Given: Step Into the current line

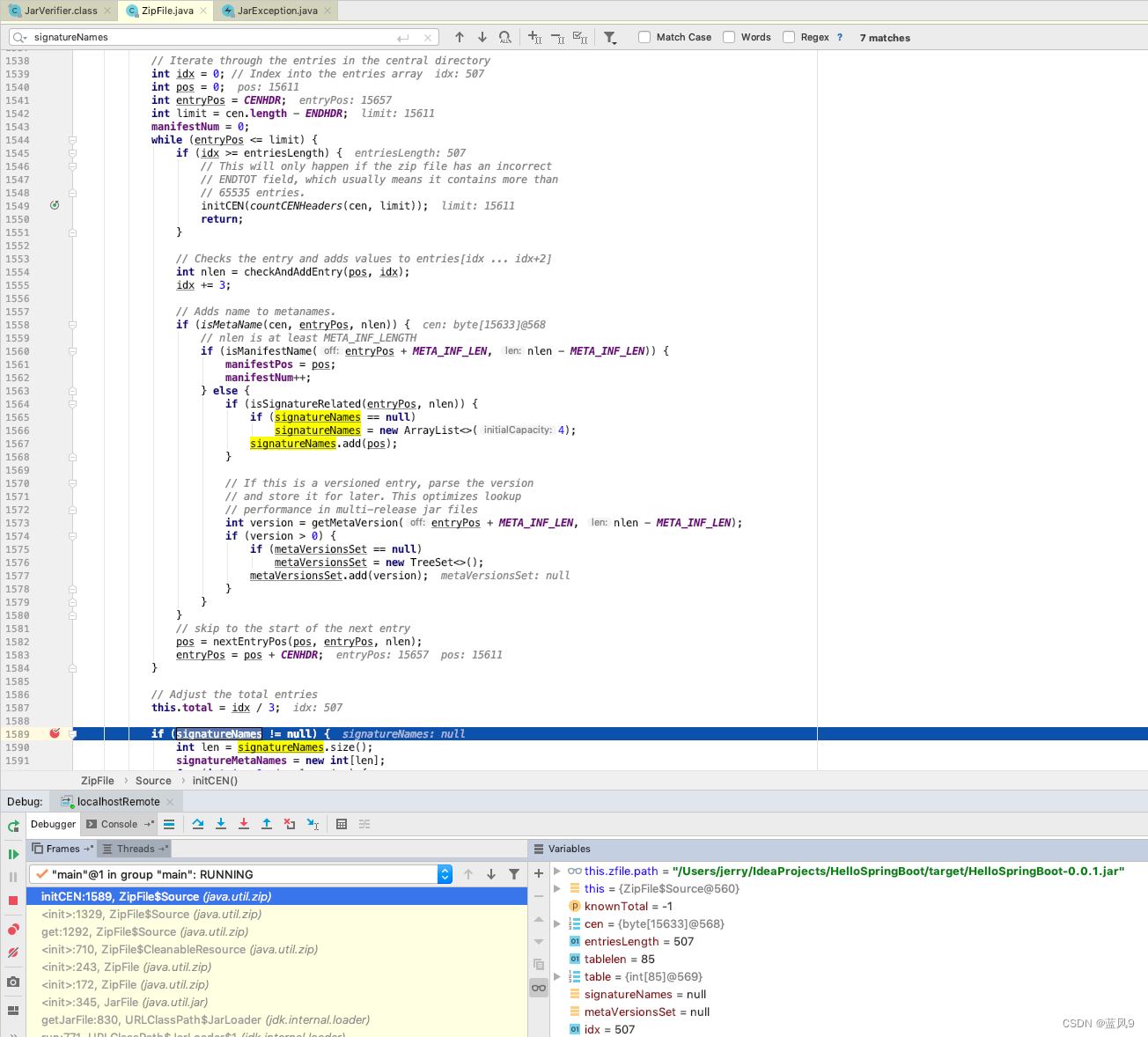Looking at the screenshot, I should click(221, 824).
